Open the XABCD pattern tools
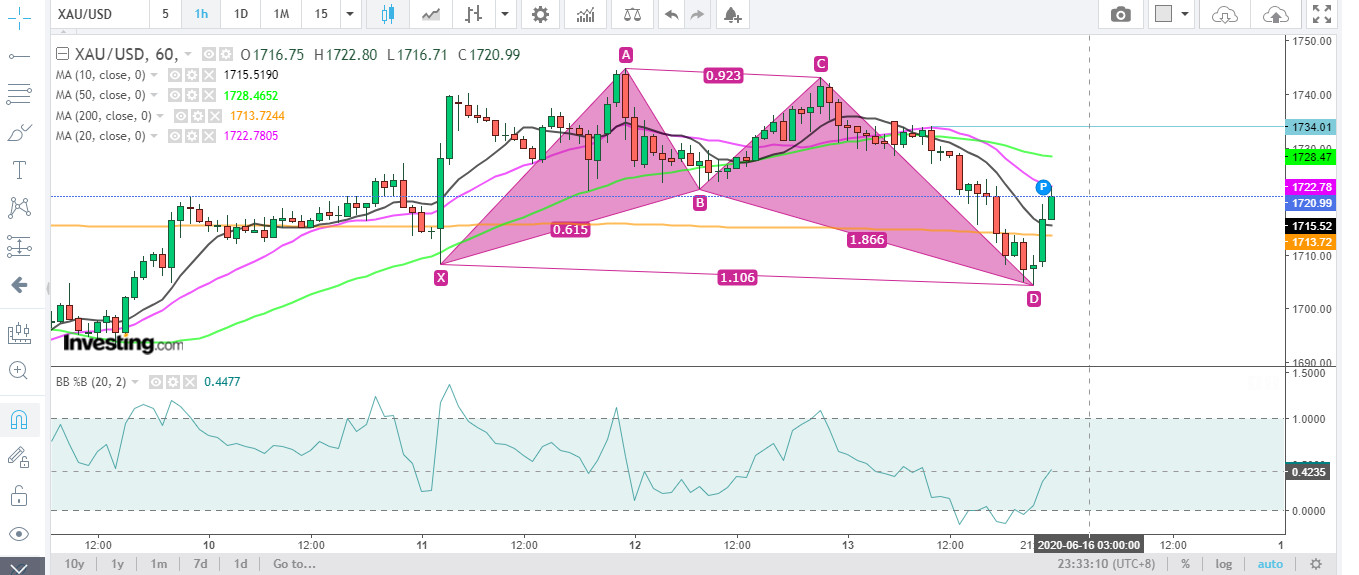 pos(18,208)
